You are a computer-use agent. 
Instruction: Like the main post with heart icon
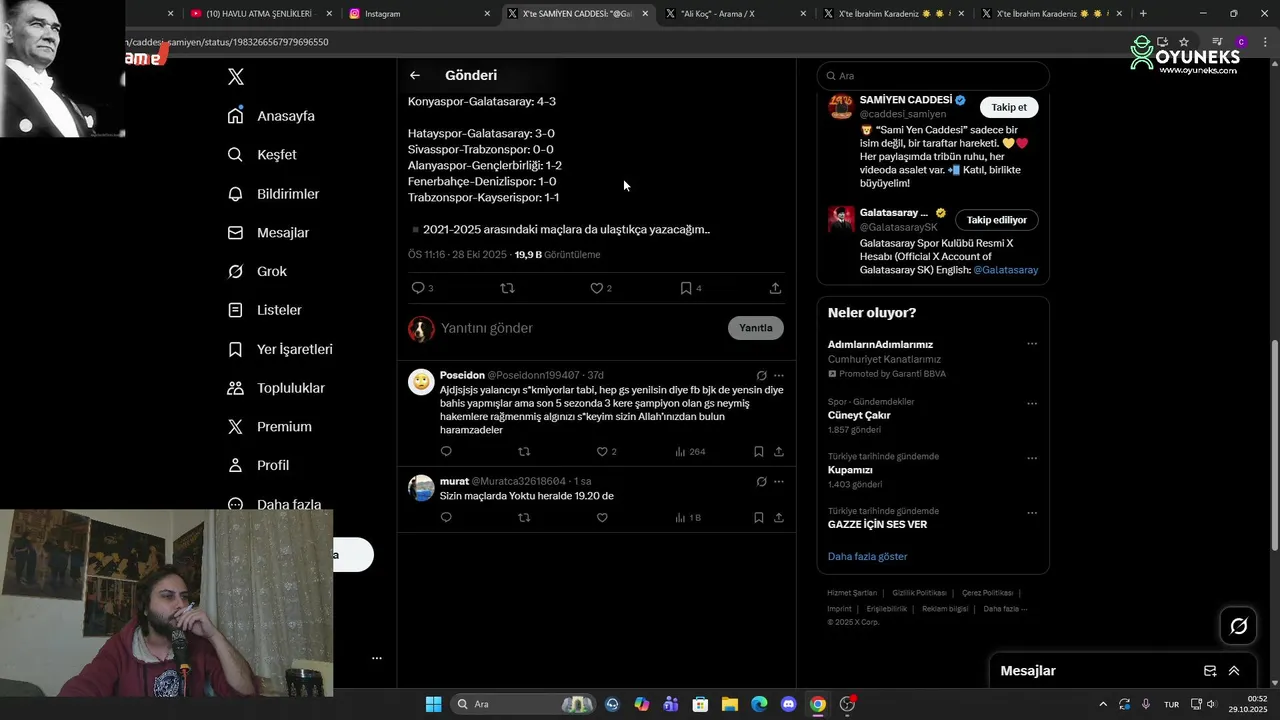[x=596, y=288]
